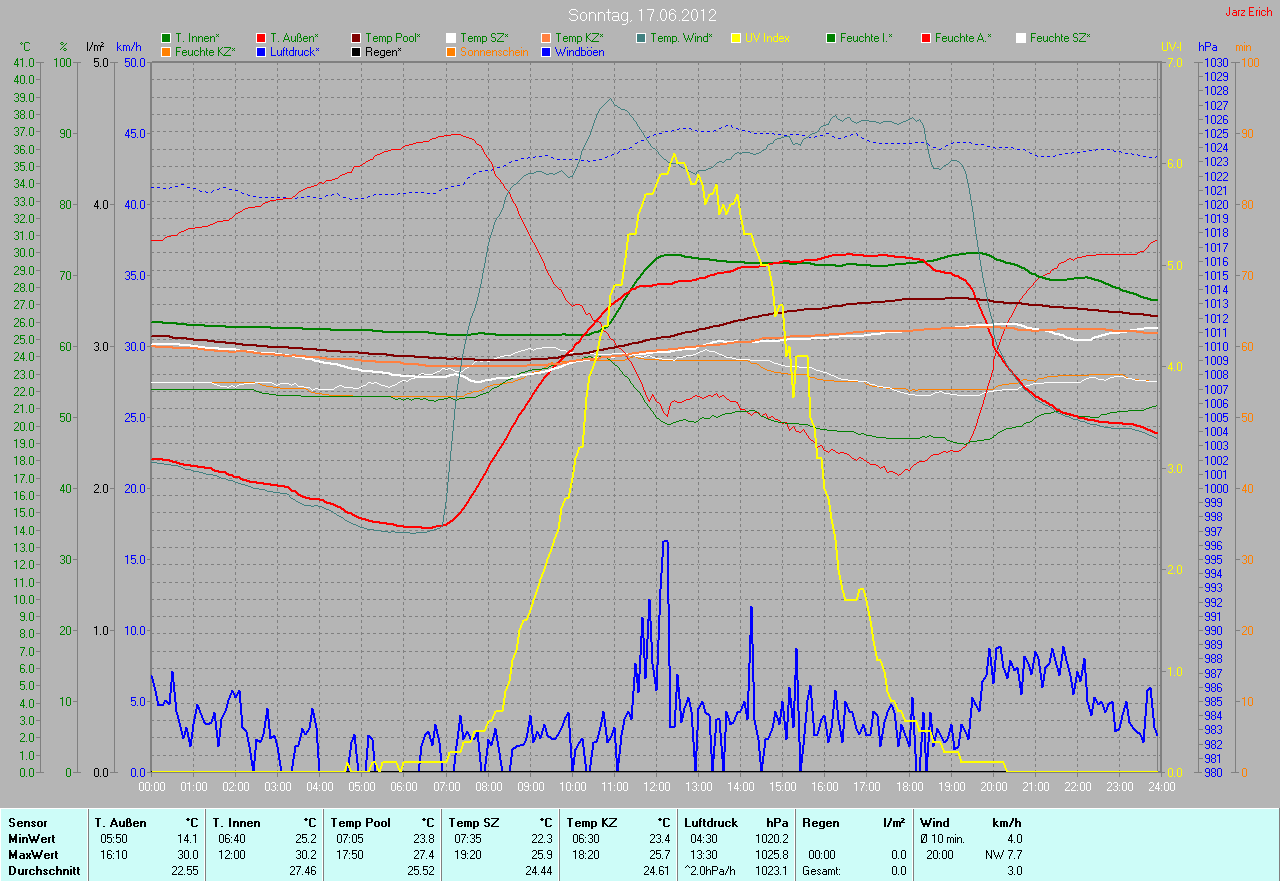The height and width of the screenshot is (881, 1280).
Task: Click the Temp Pool minimum value 23.8
Action: (x=424, y=839)
